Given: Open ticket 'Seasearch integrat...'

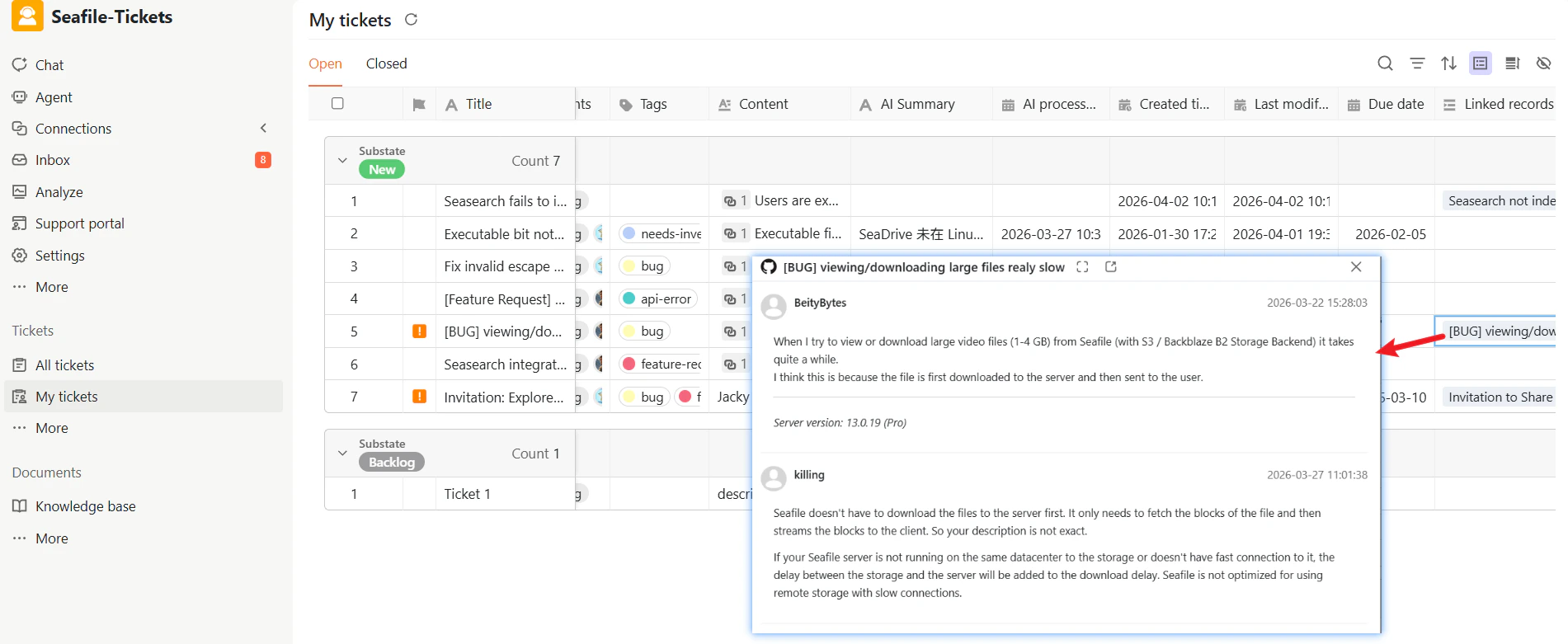Looking at the screenshot, I should [x=505, y=364].
